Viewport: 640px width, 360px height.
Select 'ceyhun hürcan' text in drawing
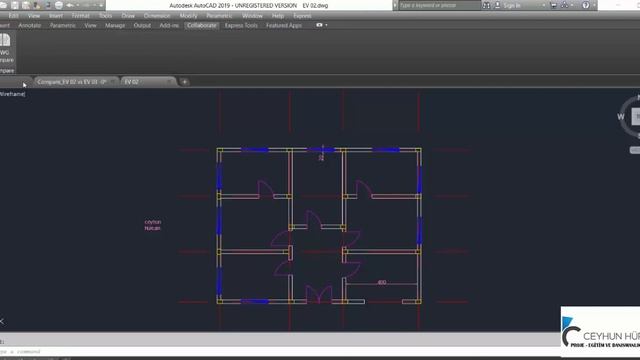click(153, 225)
